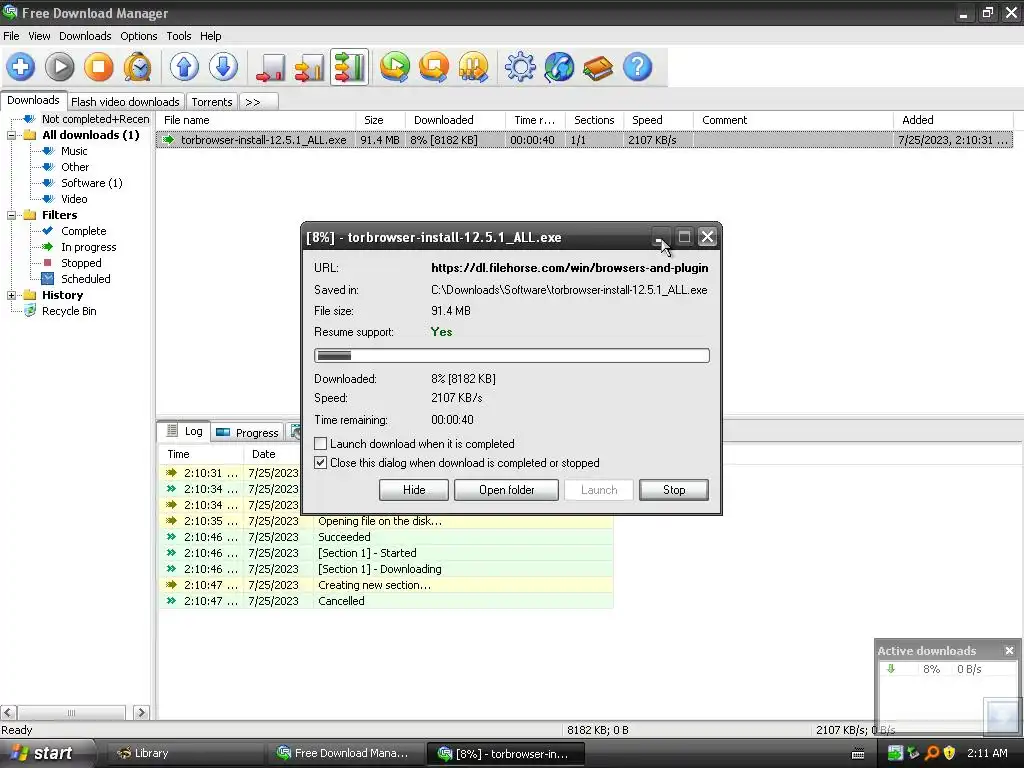This screenshot has height=768, width=1024.
Task: Click the pause all downloads icon
Action: (x=473, y=67)
